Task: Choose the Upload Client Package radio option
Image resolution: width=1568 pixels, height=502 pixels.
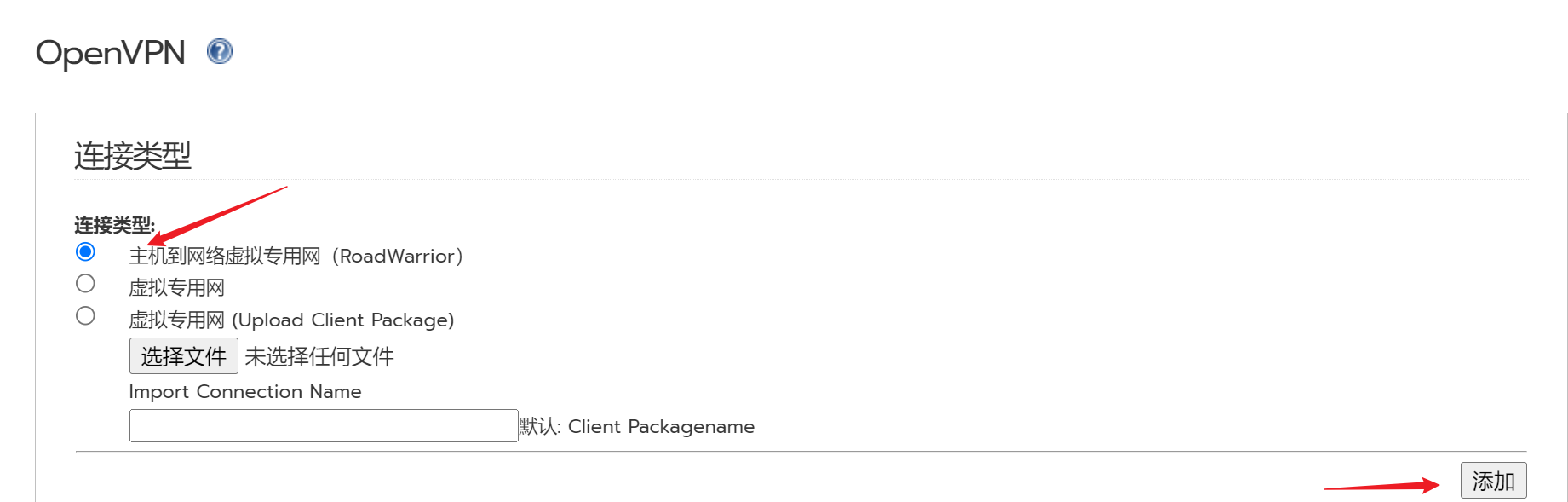Action: (x=85, y=315)
